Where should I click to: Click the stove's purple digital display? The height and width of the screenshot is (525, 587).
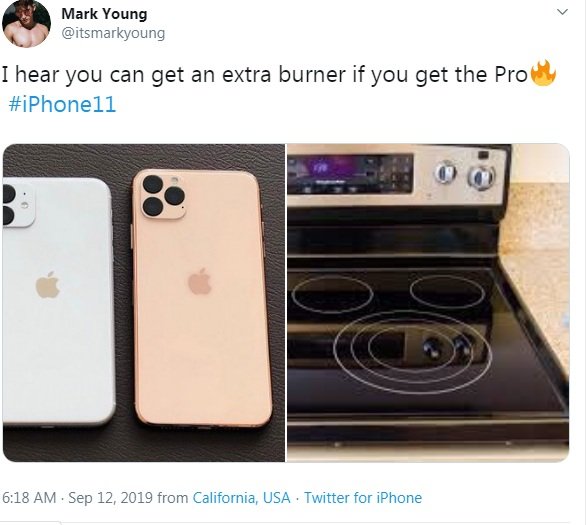point(350,174)
